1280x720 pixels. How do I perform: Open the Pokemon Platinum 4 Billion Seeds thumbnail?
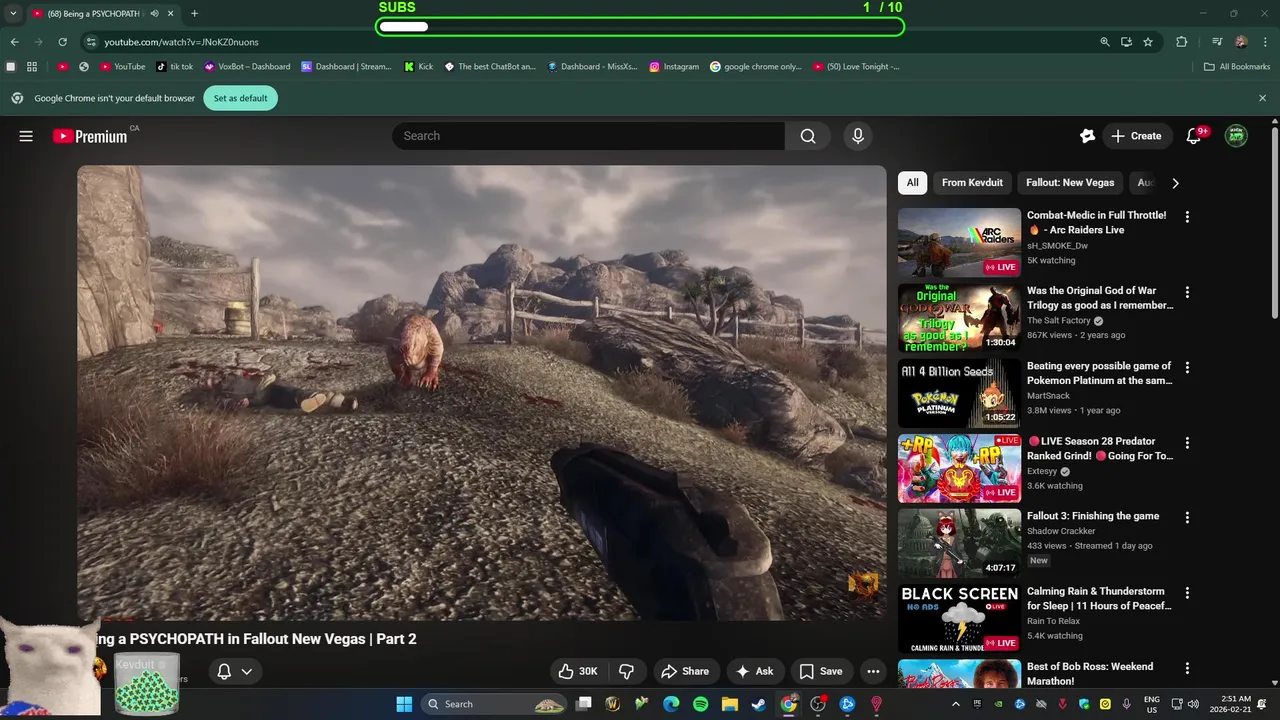(959, 393)
